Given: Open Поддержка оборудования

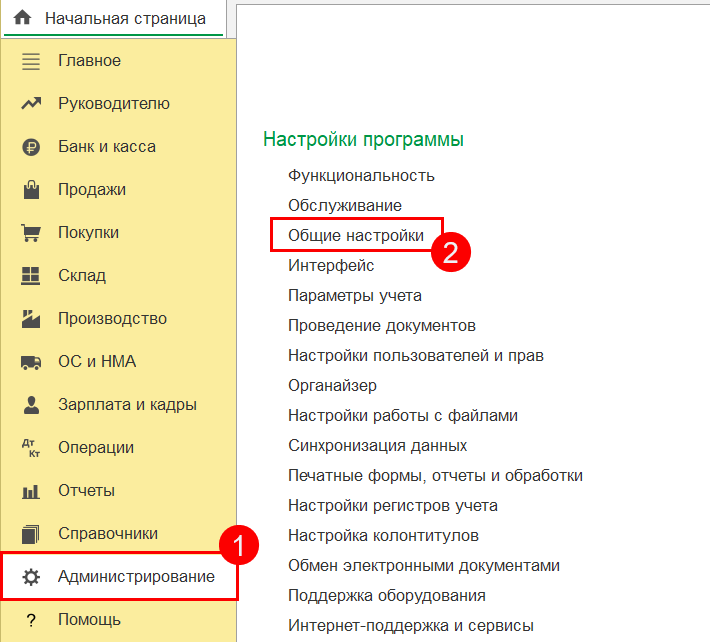Looking at the screenshot, I should point(387,596).
